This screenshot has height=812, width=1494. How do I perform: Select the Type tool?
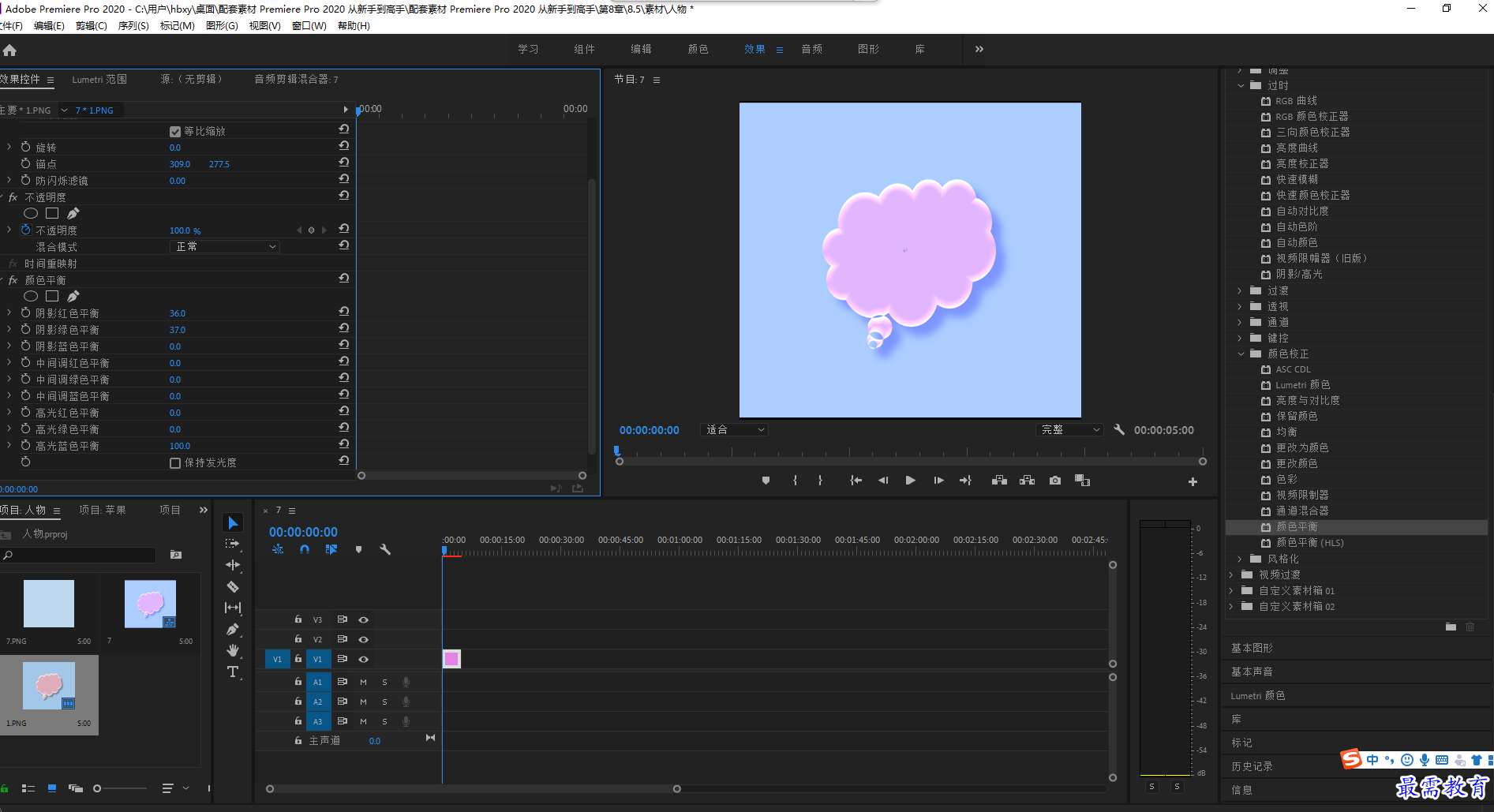coord(233,672)
